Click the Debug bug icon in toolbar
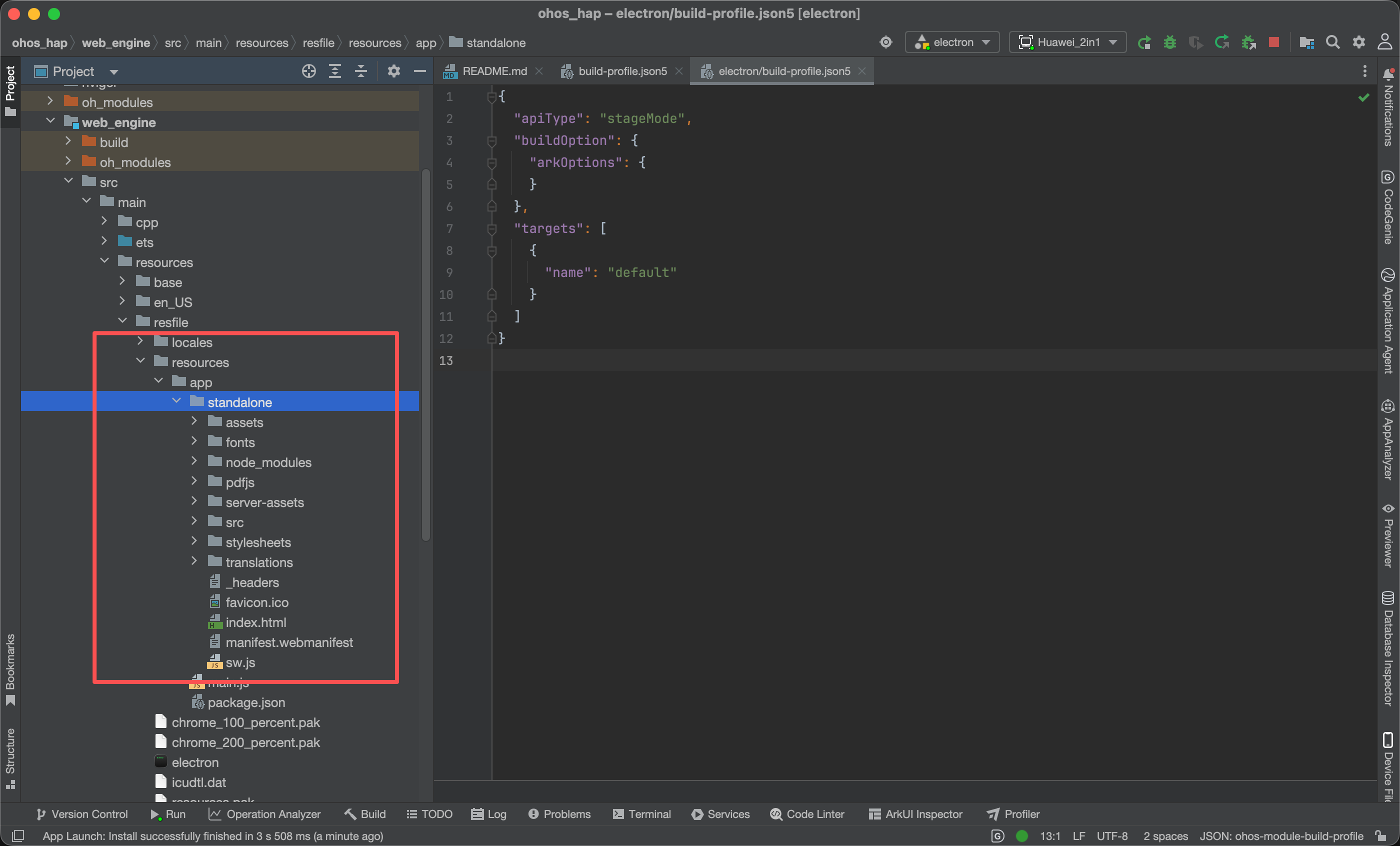 [1170, 42]
